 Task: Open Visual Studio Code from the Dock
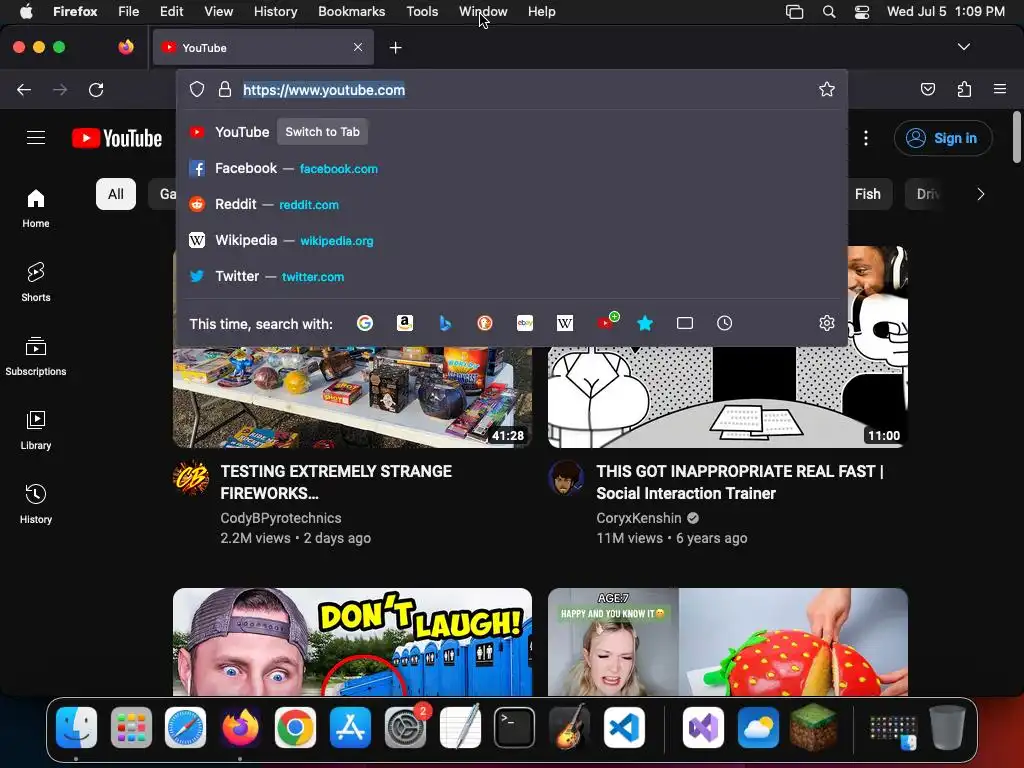point(624,728)
